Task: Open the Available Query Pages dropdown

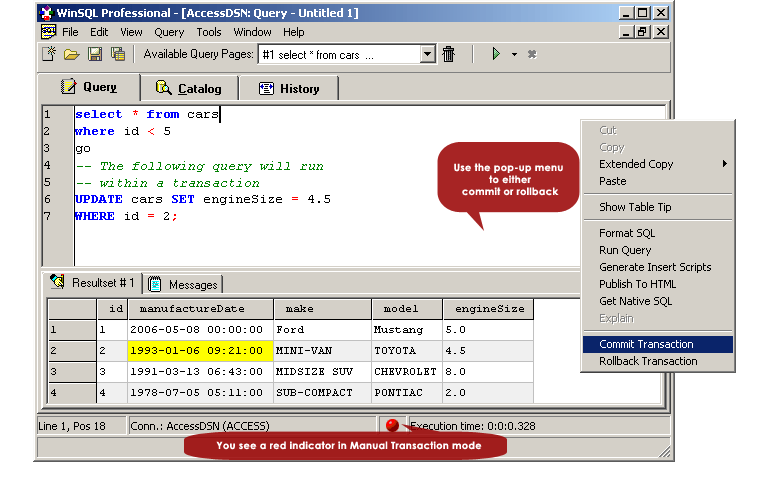Action: point(427,54)
